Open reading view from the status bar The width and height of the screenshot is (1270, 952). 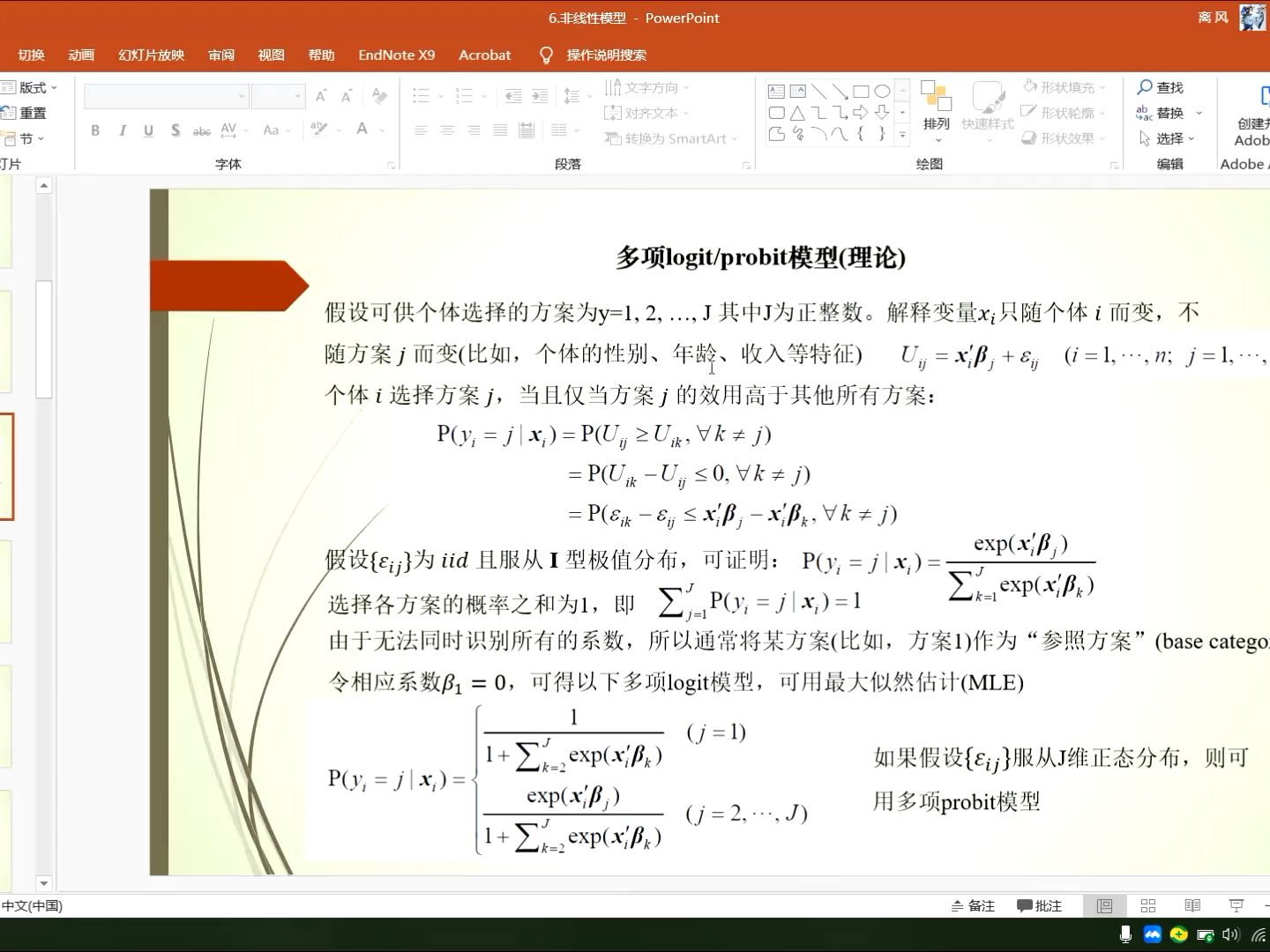tap(1192, 905)
